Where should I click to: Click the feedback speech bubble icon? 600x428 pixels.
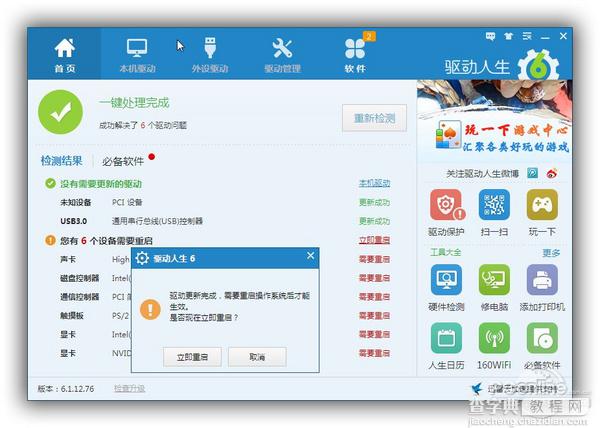click(x=490, y=36)
